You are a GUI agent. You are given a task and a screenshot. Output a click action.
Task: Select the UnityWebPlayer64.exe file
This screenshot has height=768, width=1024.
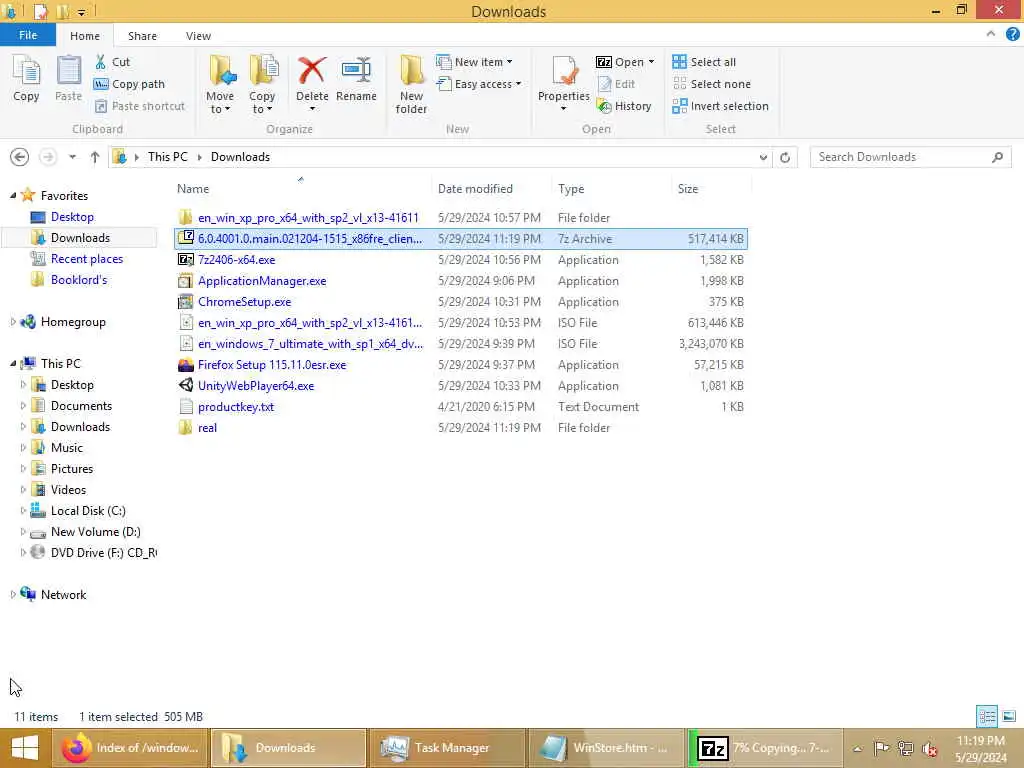pyautogui.click(x=460, y=385)
